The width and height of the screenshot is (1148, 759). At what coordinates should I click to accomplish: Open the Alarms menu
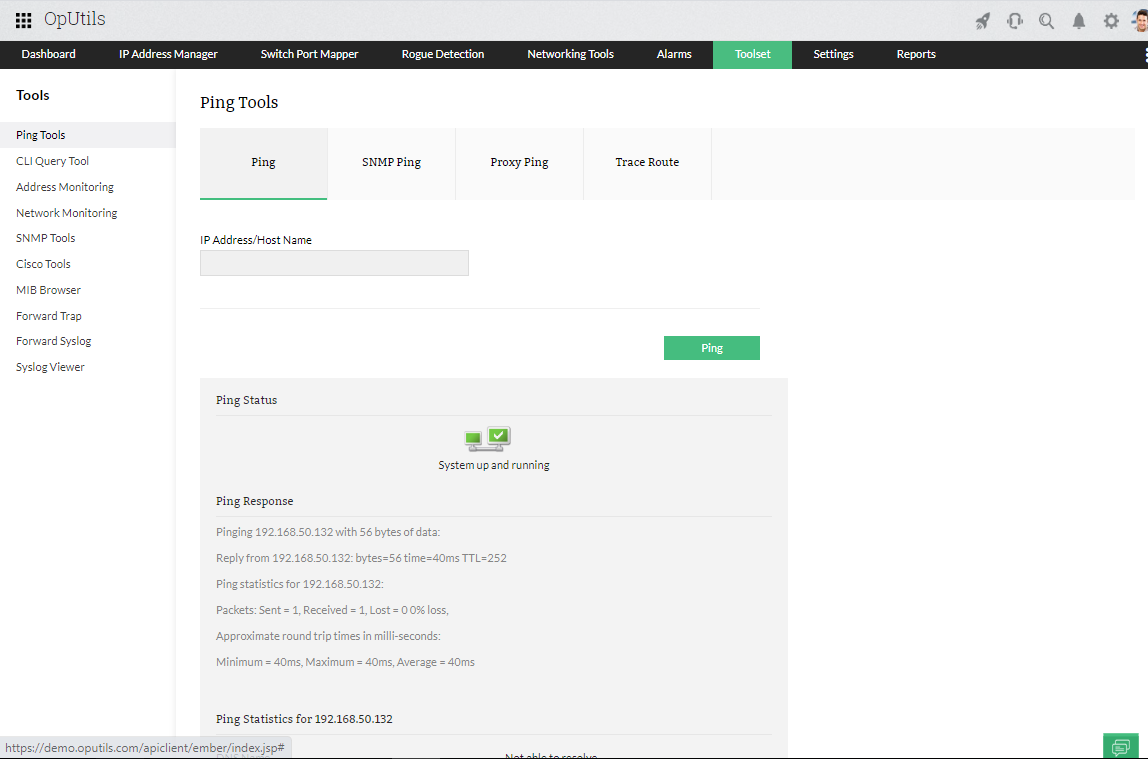(674, 54)
